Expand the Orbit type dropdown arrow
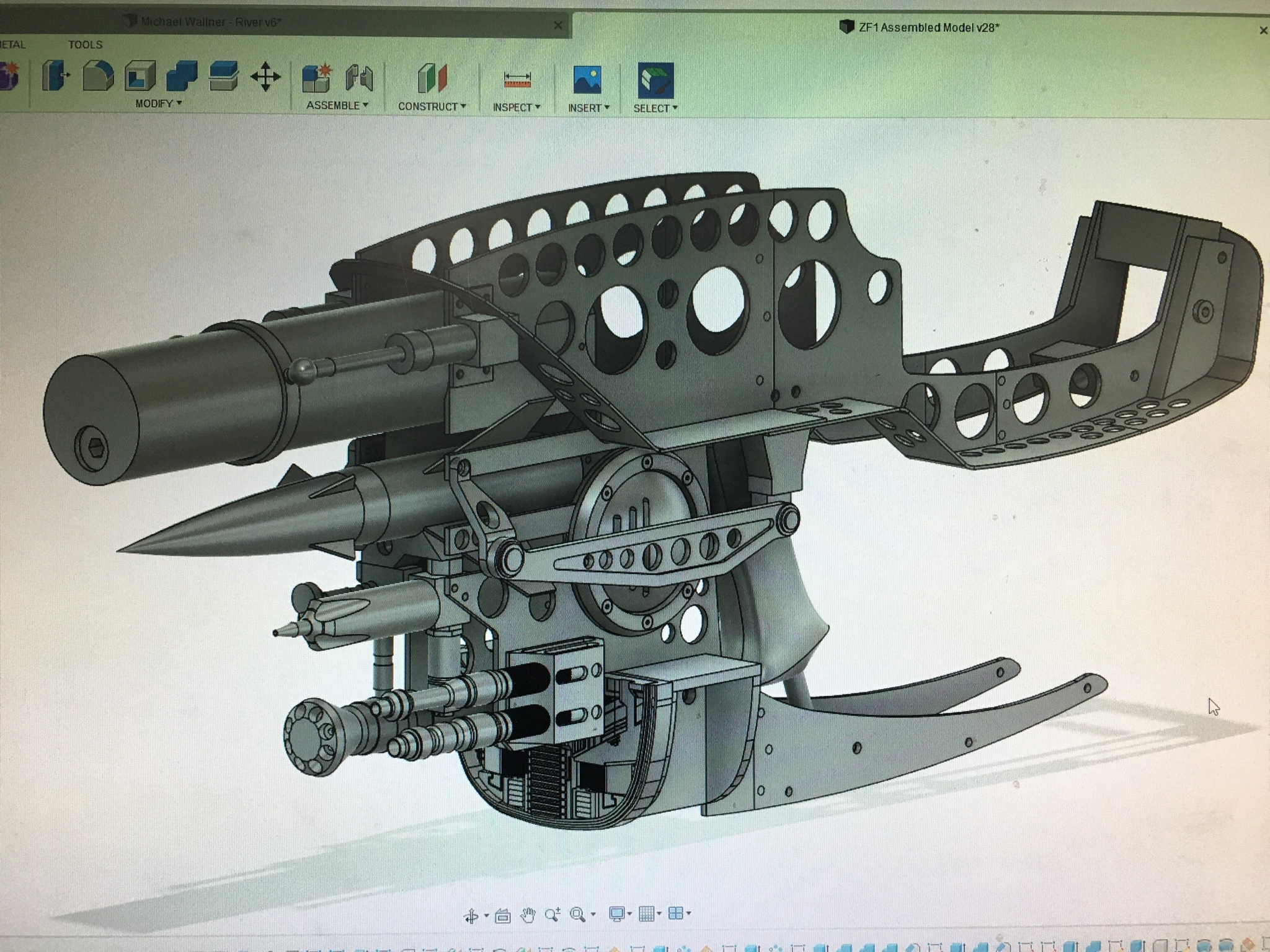Image resolution: width=1270 pixels, height=952 pixels. tap(487, 915)
